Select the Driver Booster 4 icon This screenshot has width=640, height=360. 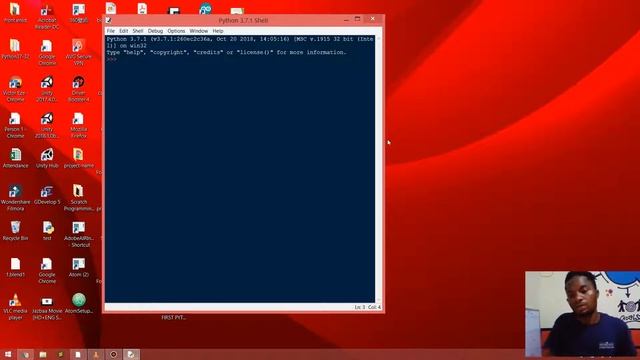click(78, 89)
